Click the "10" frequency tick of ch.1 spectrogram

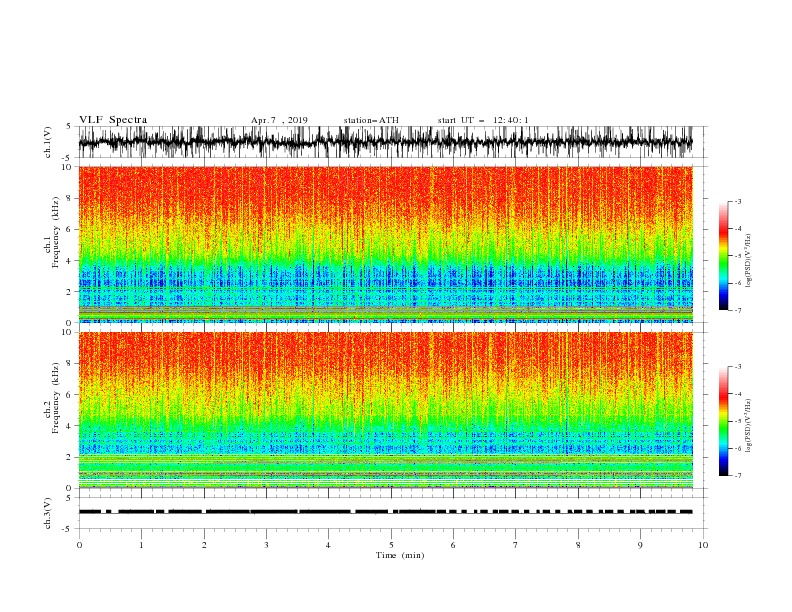click(68, 167)
